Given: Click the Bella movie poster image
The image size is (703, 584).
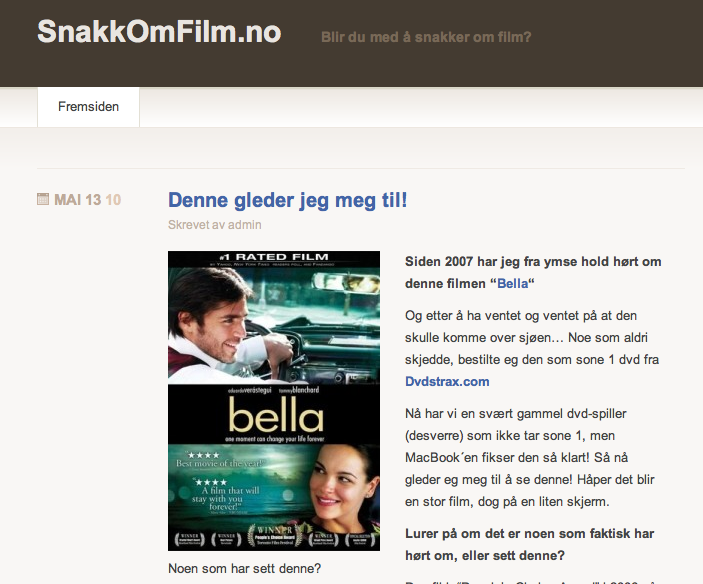Looking at the screenshot, I should (x=274, y=401).
